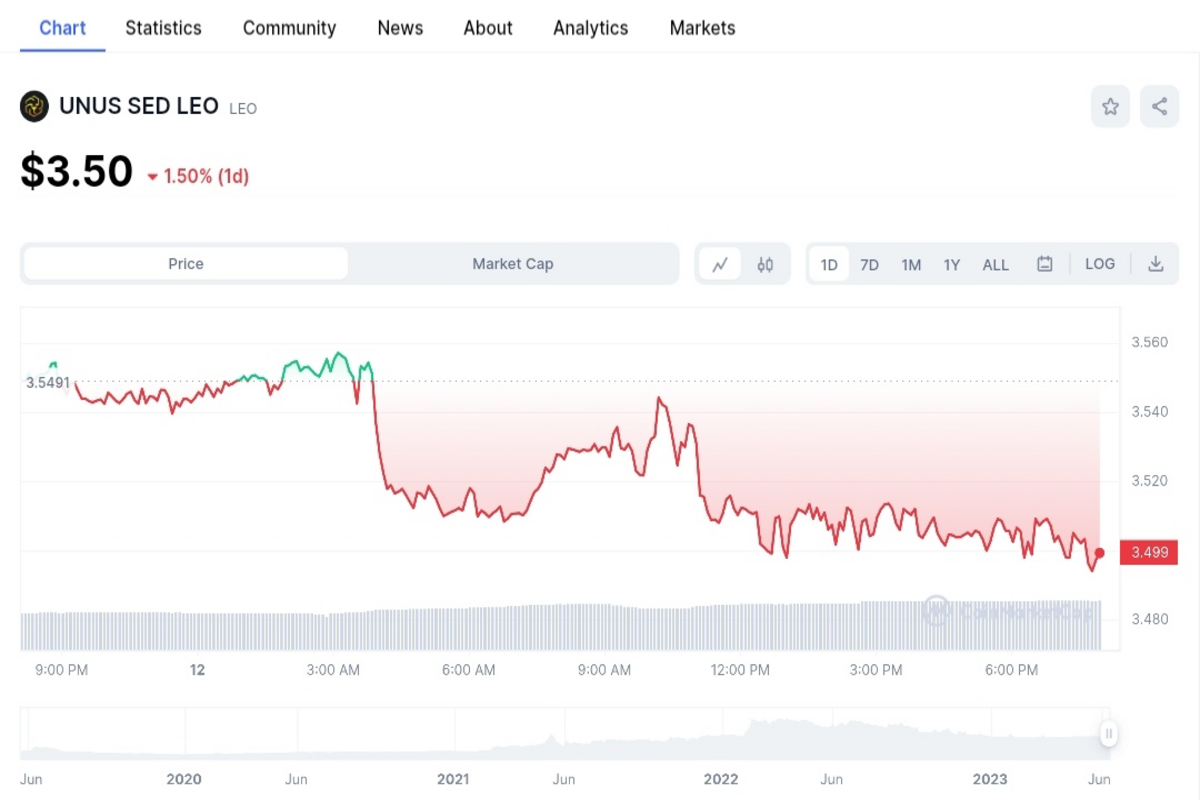
Task: Select the ALL time range
Action: [x=996, y=265]
